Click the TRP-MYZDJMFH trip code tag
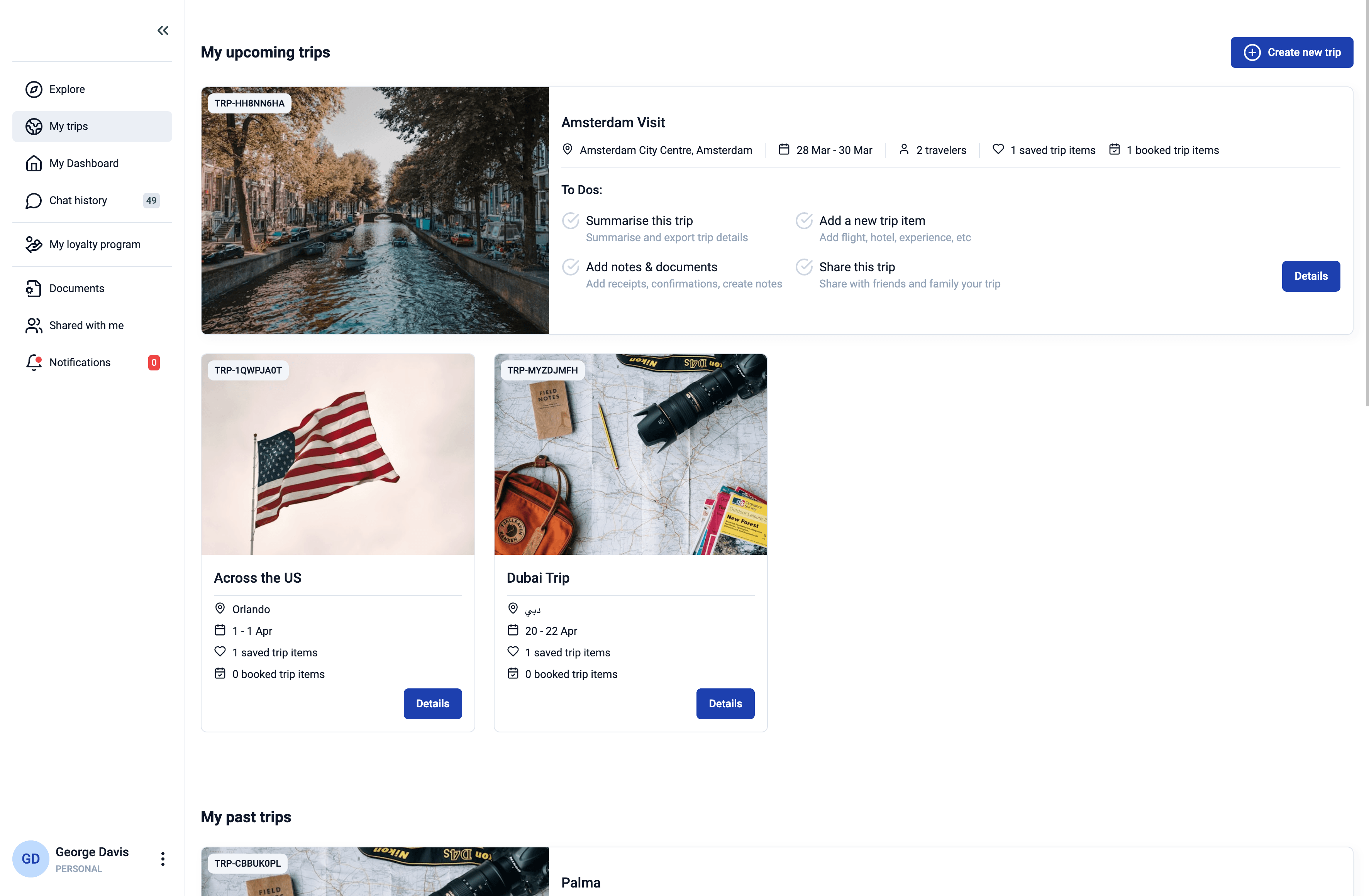The height and width of the screenshot is (896, 1369). coord(542,370)
